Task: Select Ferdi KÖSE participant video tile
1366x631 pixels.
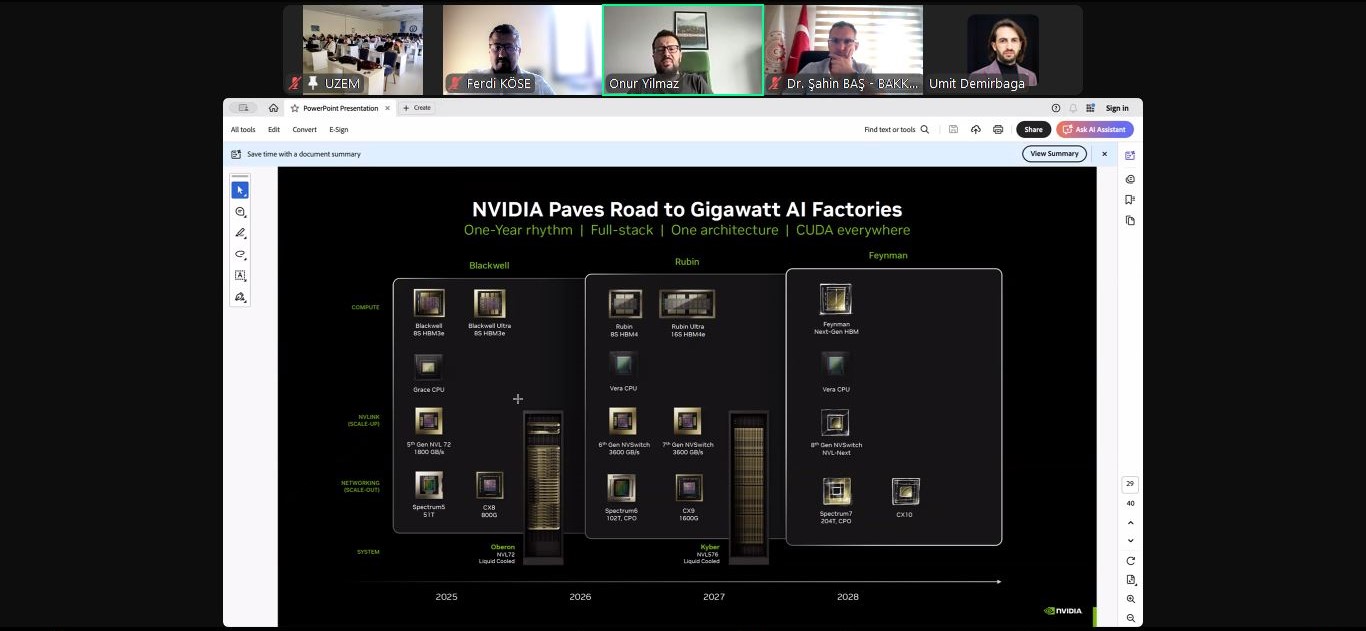Action: click(x=522, y=50)
